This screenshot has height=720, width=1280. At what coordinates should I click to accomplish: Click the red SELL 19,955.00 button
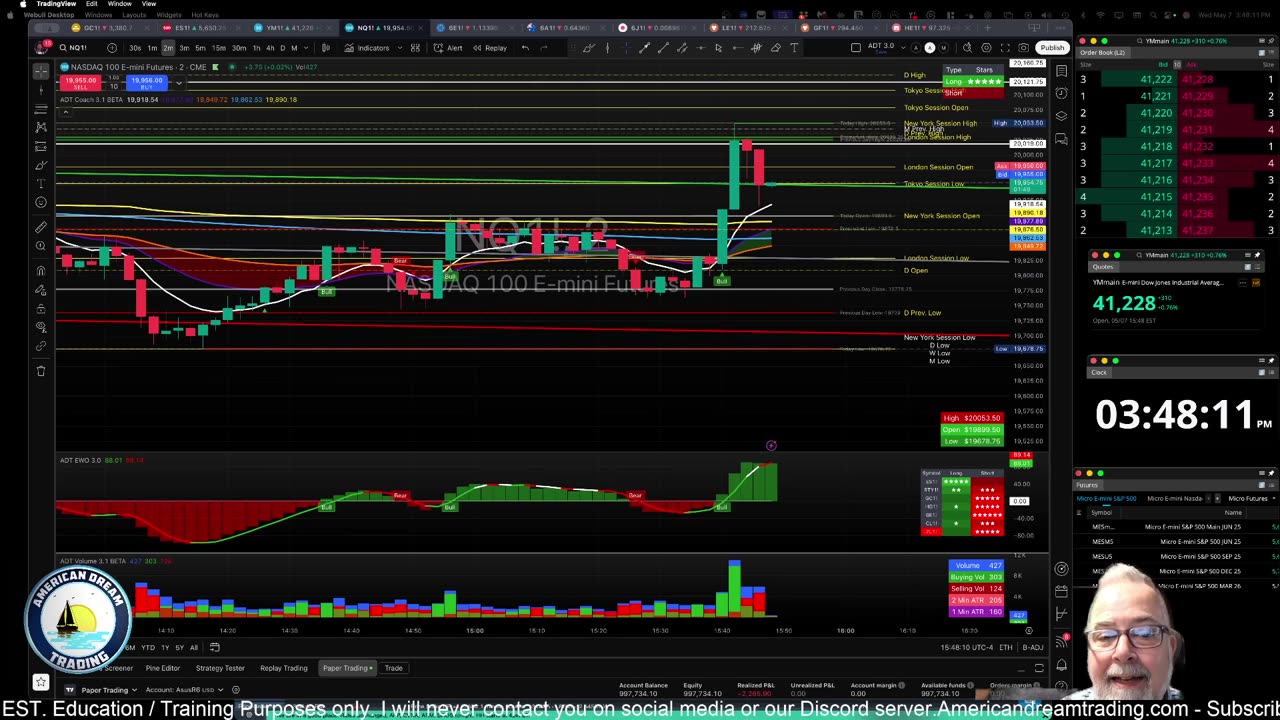pos(82,83)
